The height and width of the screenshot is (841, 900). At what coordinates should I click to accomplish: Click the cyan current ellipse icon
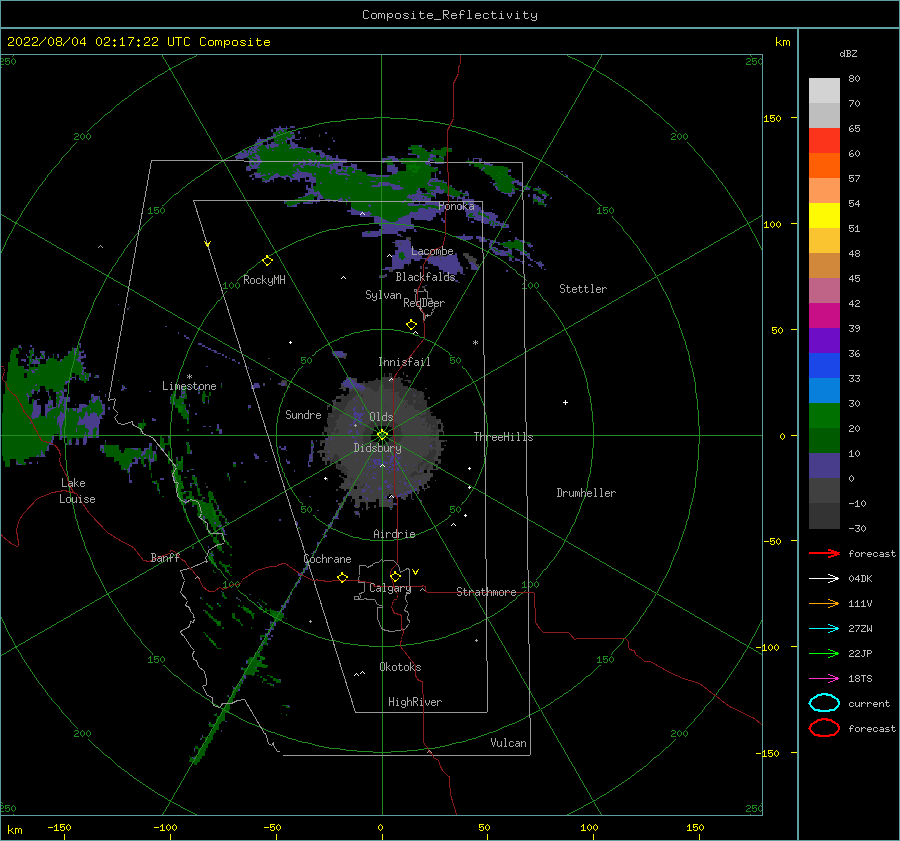pyautogui.click(x=824, y=703)
